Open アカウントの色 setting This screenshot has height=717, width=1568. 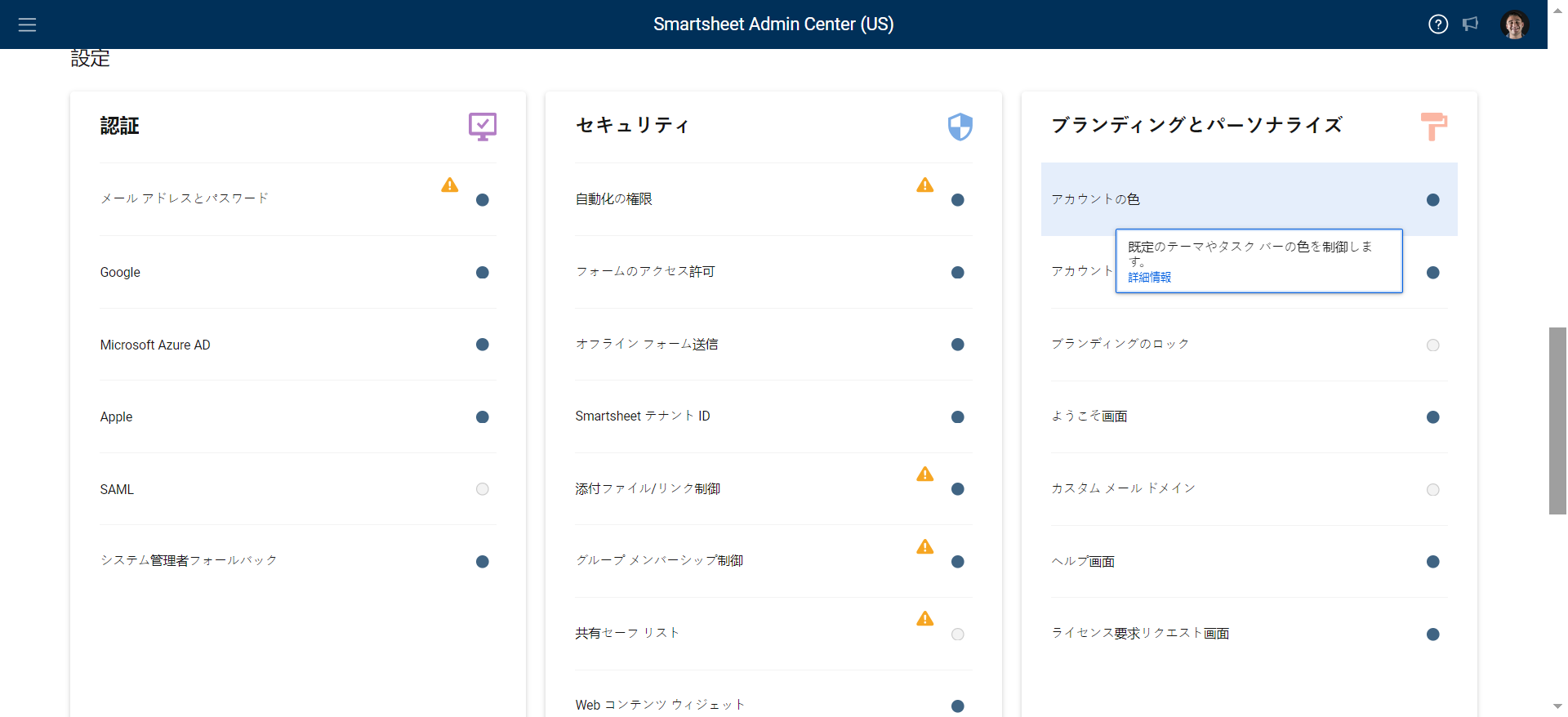click(1249, 199)
